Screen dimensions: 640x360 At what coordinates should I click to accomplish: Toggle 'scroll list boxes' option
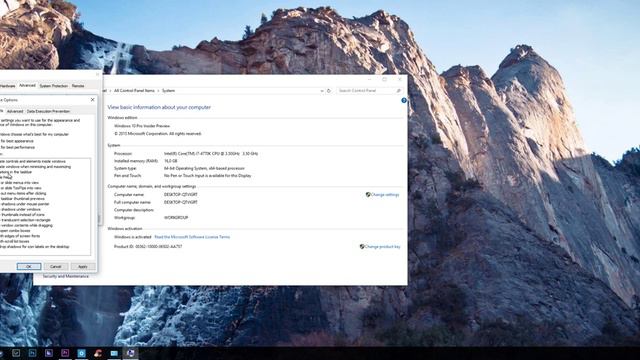(15, 241)
